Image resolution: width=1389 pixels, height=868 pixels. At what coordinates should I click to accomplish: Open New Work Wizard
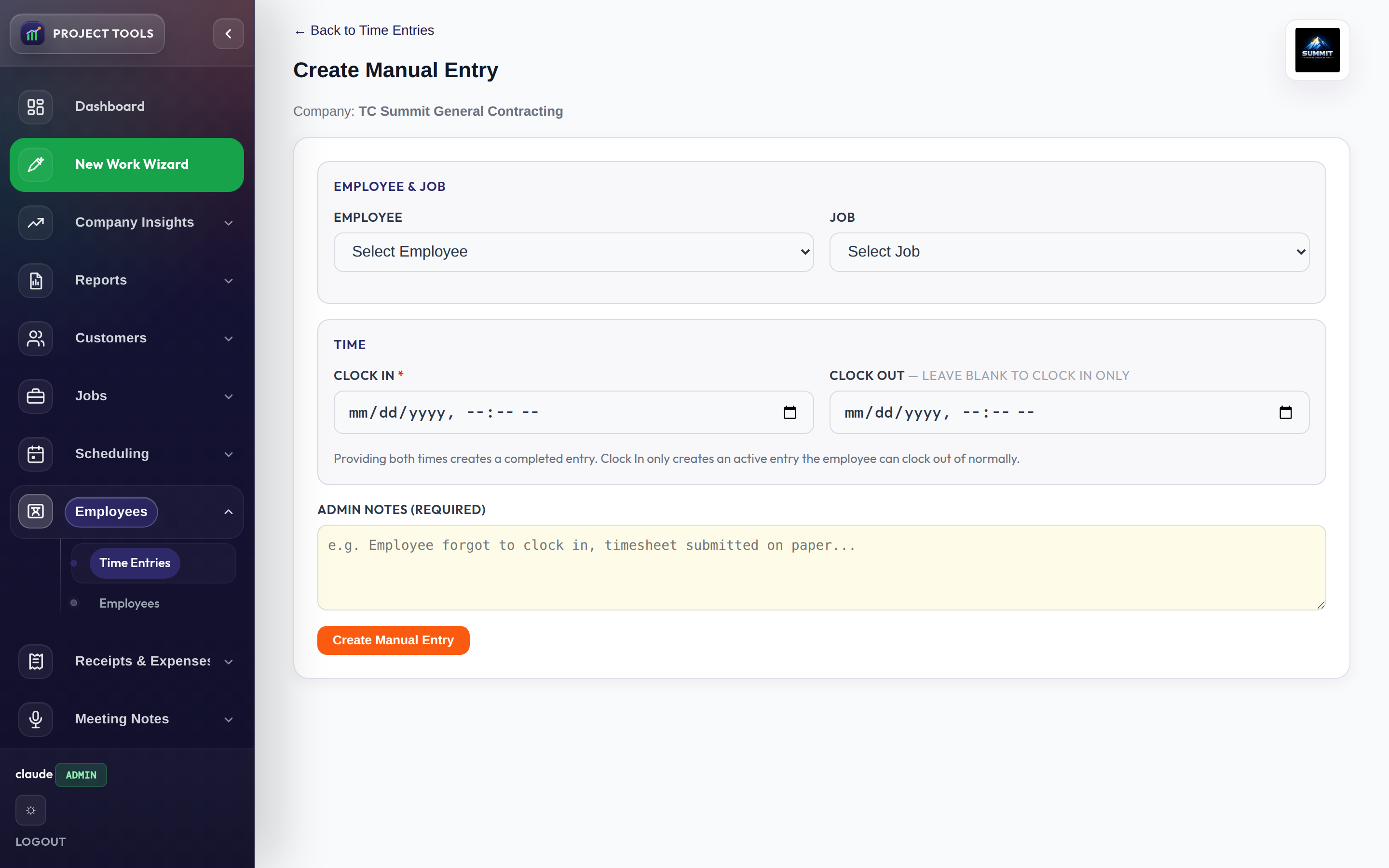[127, 165]
